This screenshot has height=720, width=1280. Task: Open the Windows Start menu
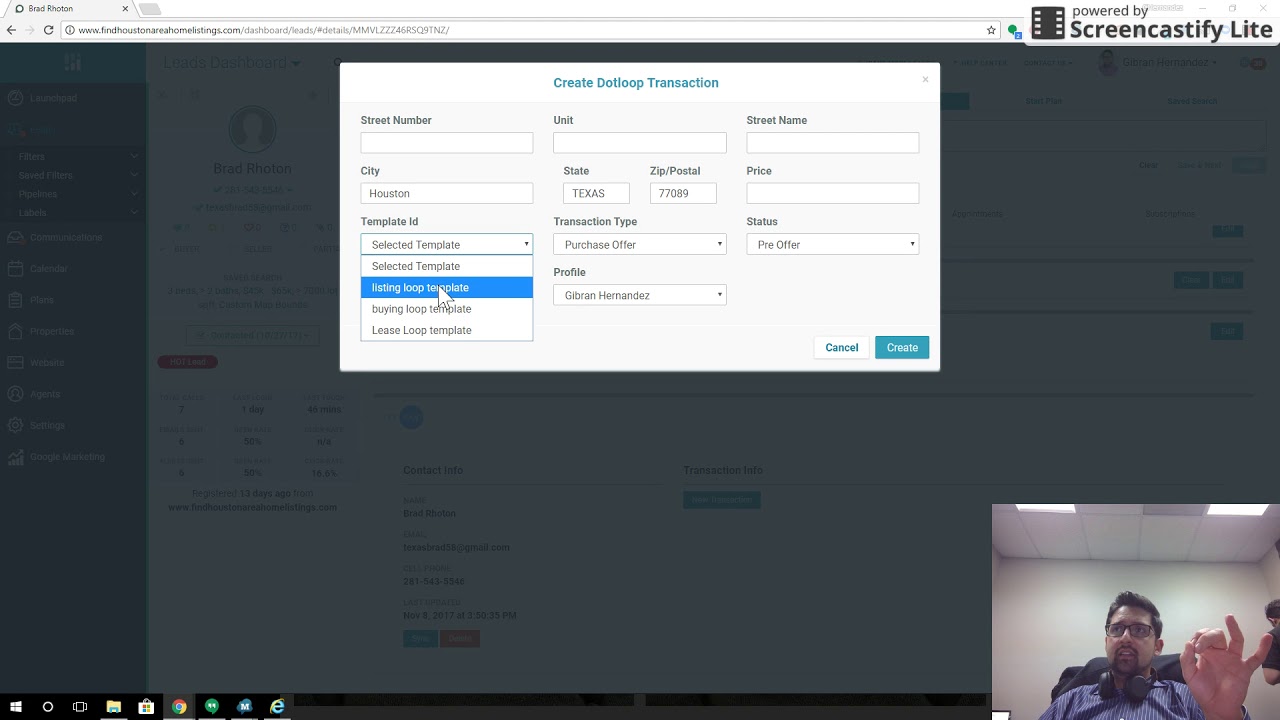[15, 707]
